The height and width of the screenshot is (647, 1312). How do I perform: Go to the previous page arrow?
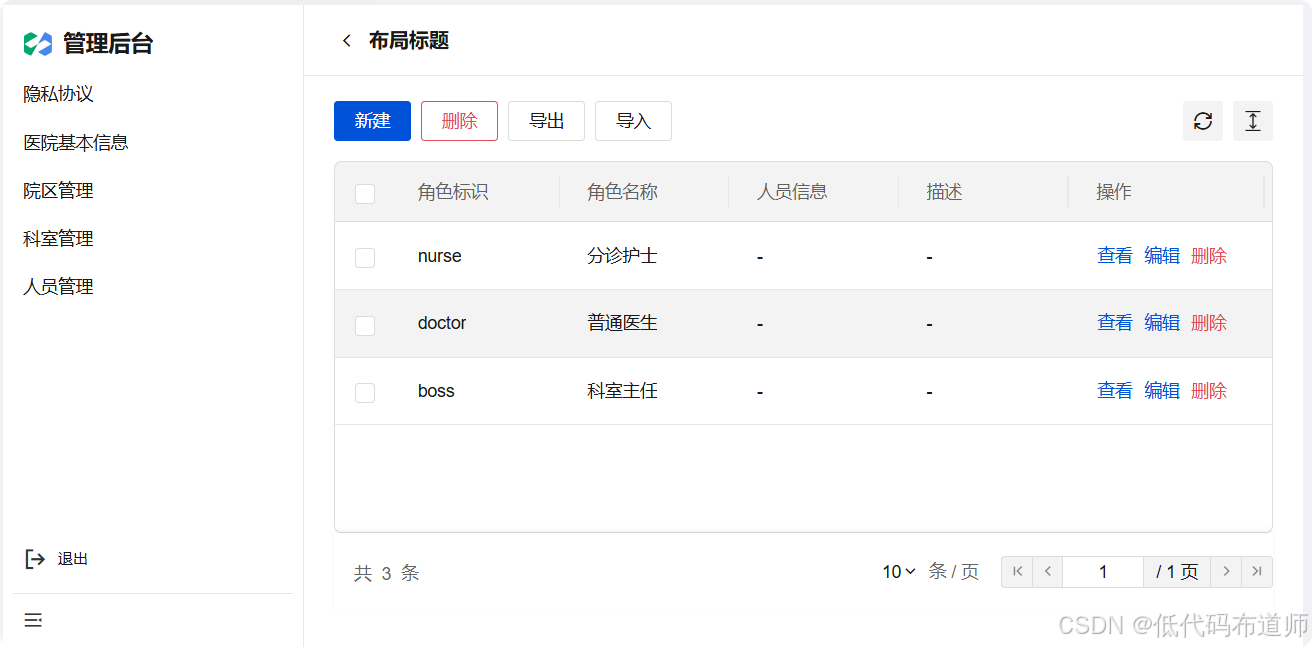[x=1047, y=572]
